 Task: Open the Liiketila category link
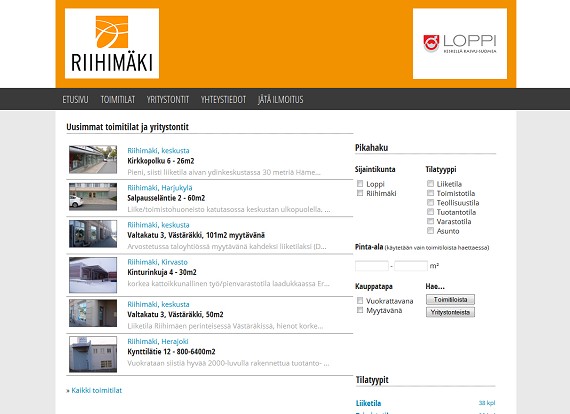click(369, 403)
